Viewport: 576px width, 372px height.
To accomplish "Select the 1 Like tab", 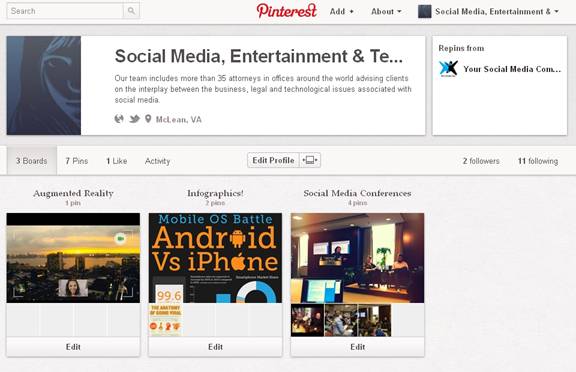I will [116, 161].
